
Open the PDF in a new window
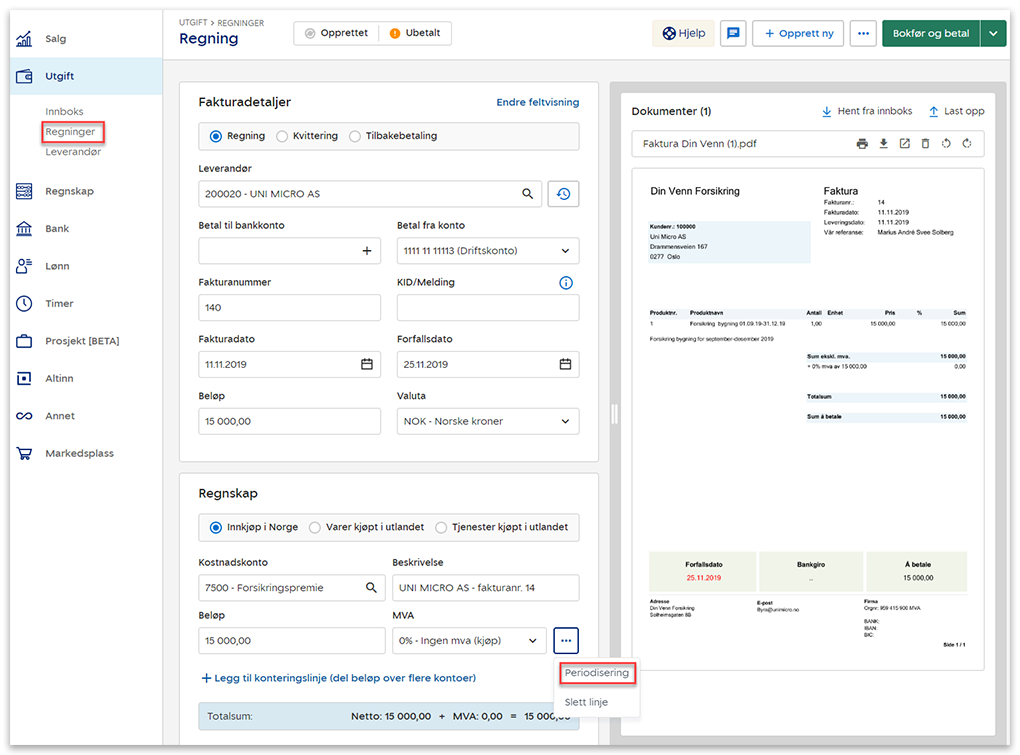click(904, 144)
